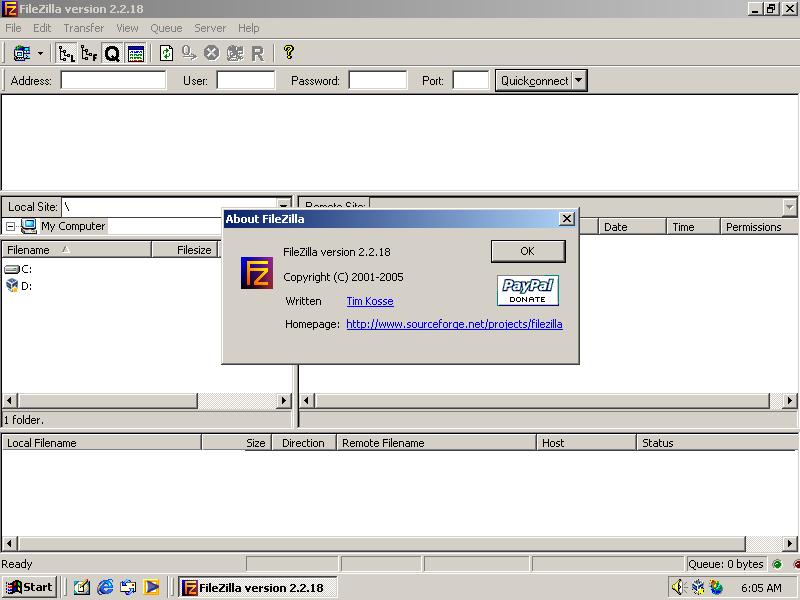Focus the Address input field
This screenshot has height=600, width=800.
pos(113,81)
